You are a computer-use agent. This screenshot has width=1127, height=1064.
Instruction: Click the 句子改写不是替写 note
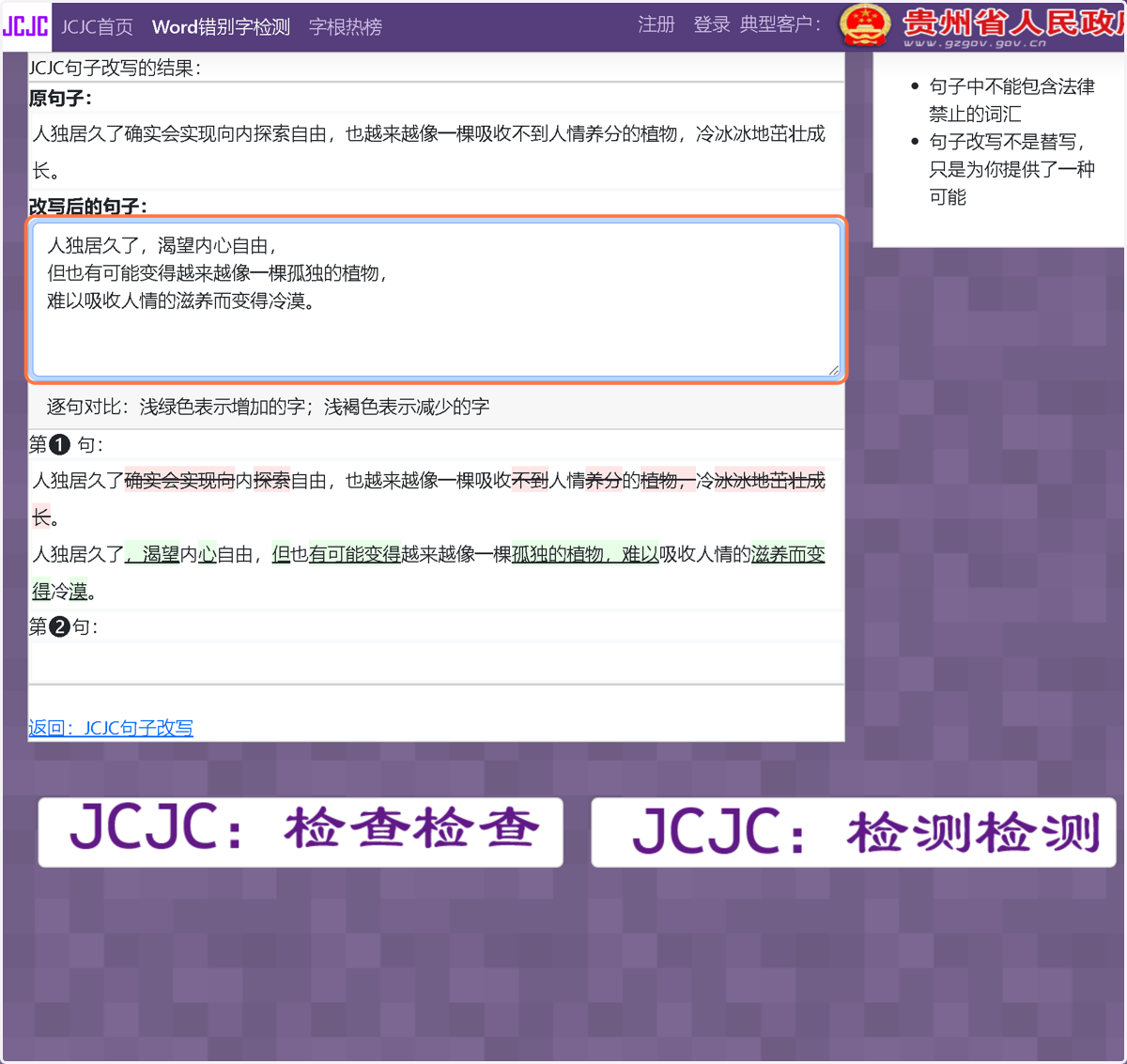click(x=1011, y=169)
